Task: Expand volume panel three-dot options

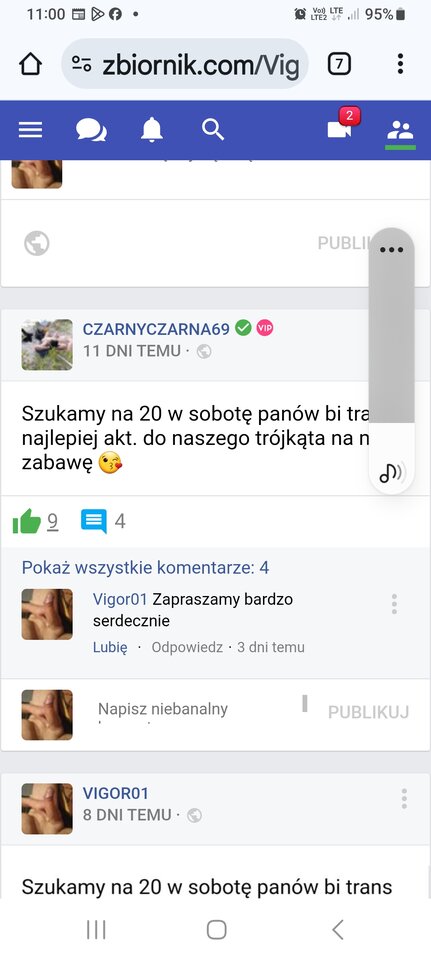Action: click(392, 250)
